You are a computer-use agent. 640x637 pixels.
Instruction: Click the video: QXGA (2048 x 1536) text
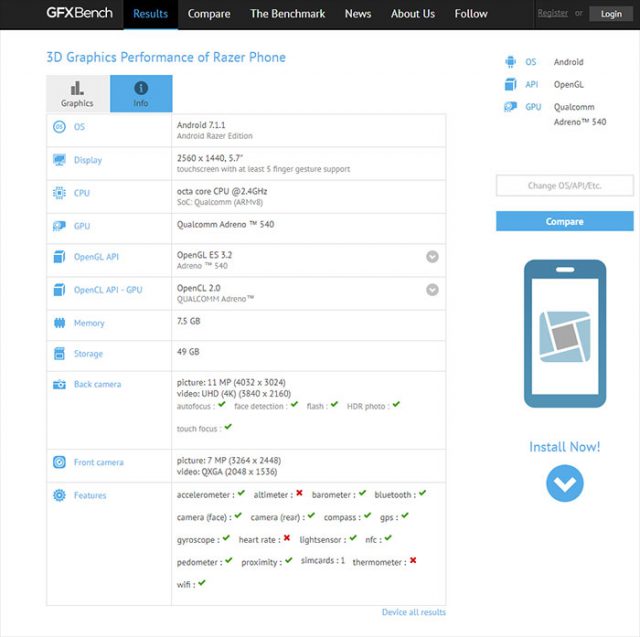[x=227, y=472]
